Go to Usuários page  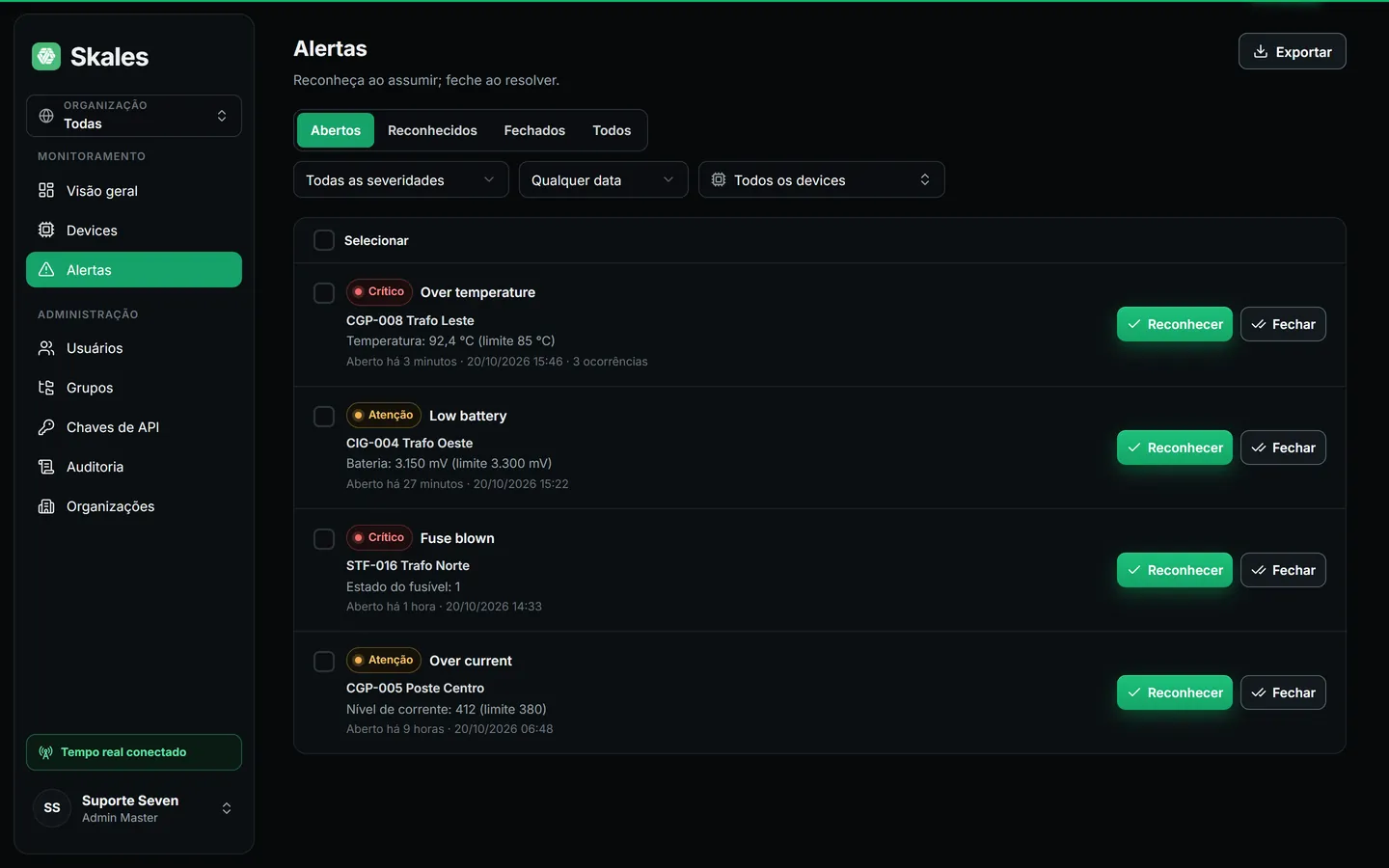(x=134, y=347)
